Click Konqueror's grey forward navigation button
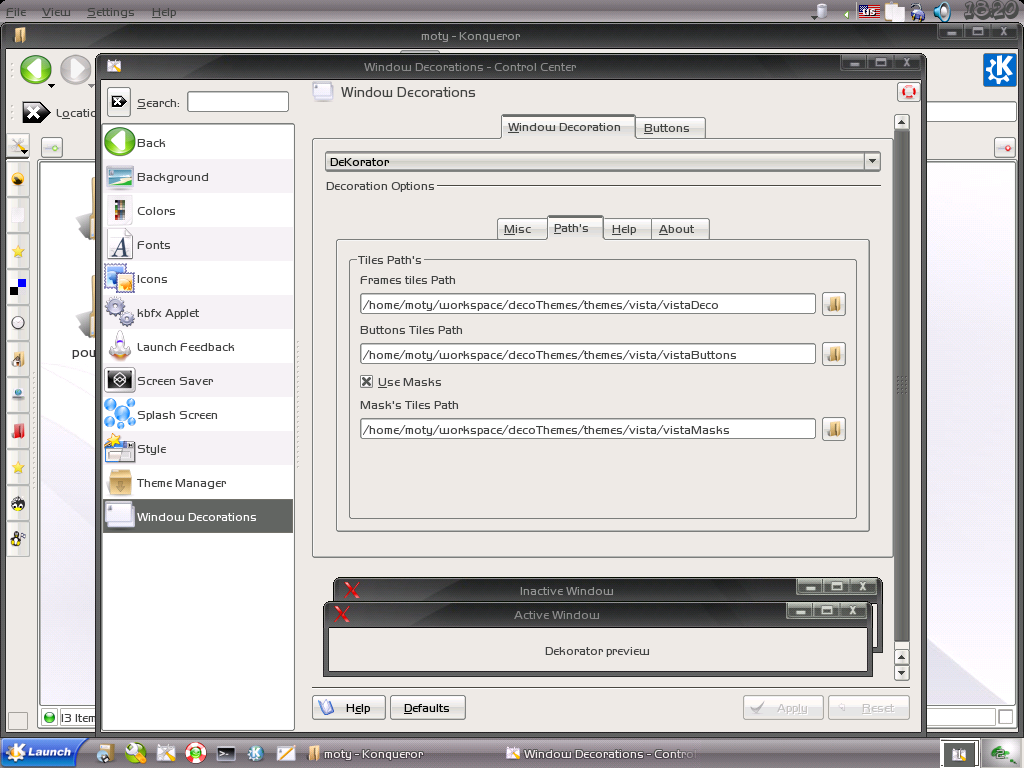This screenshot has height=768, width=1024. (75, 69)
